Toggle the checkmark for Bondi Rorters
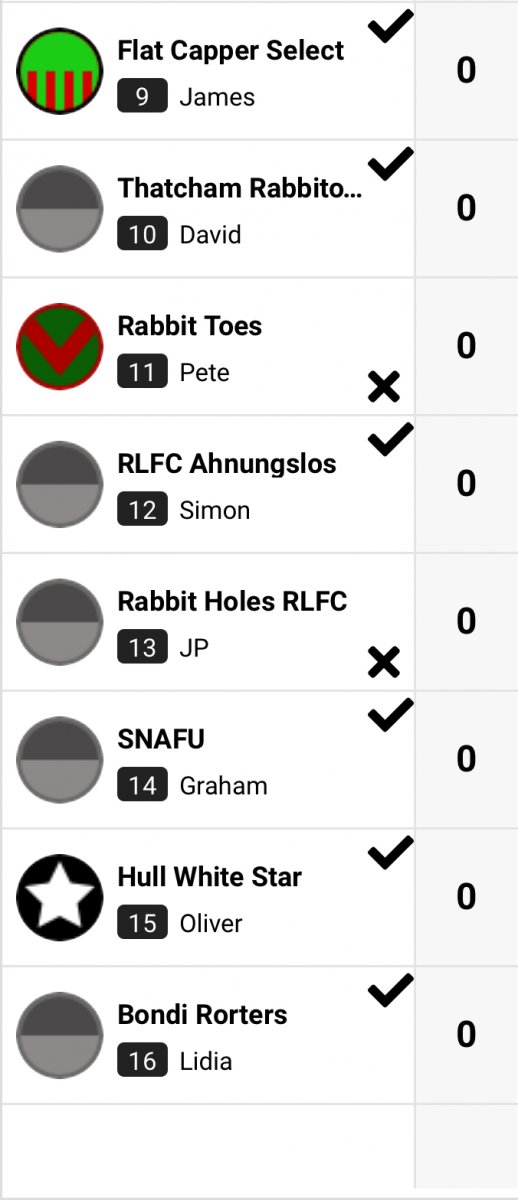The width and height of the screenshot is (518, 1200). [x=391, y=992]
